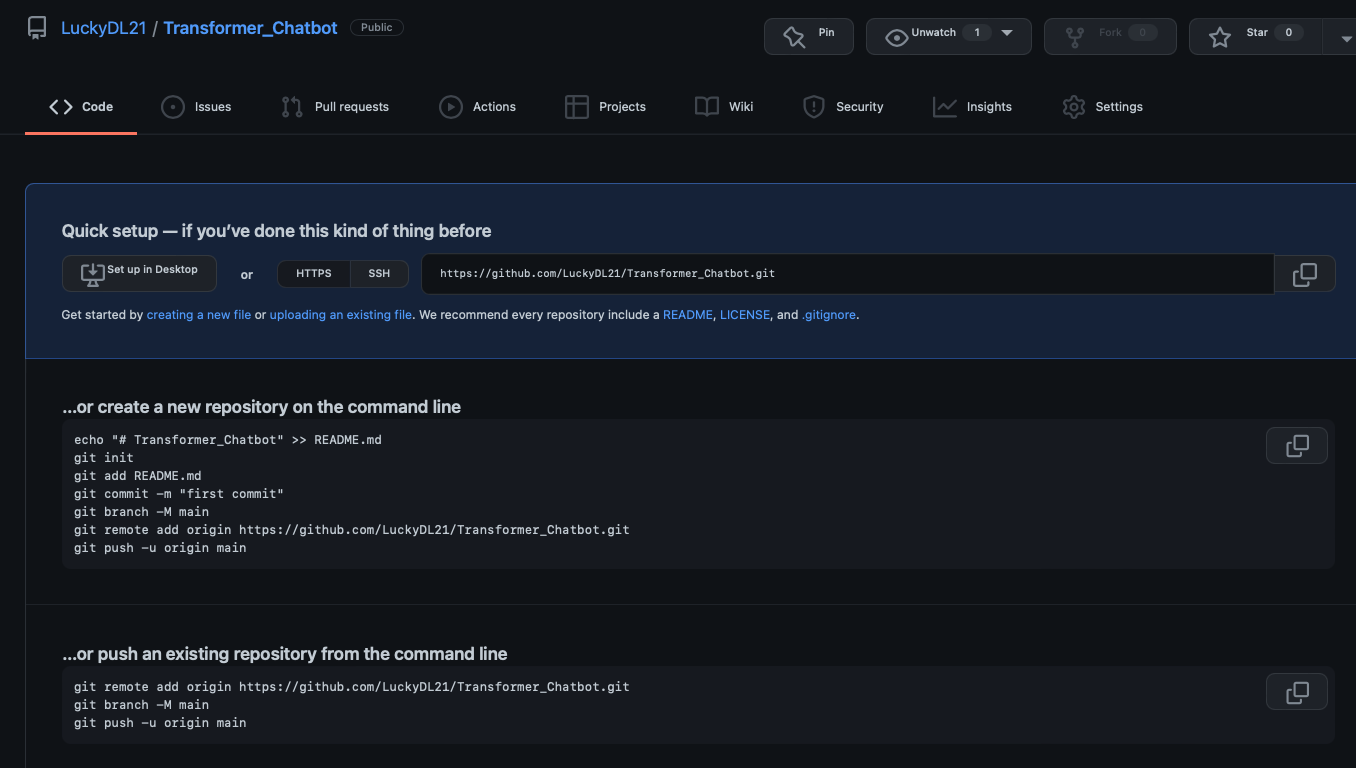
Task: Click the 'creating a new file' link
Action: (x=198, y=314)
